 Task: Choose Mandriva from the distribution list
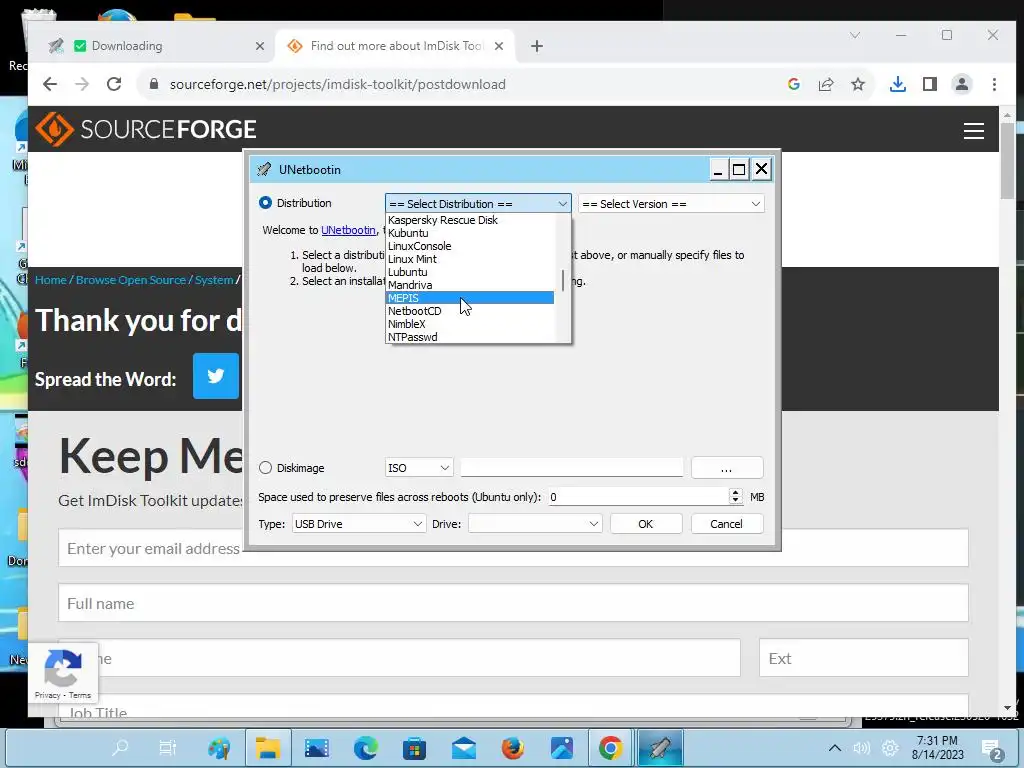tap(410, 285)
